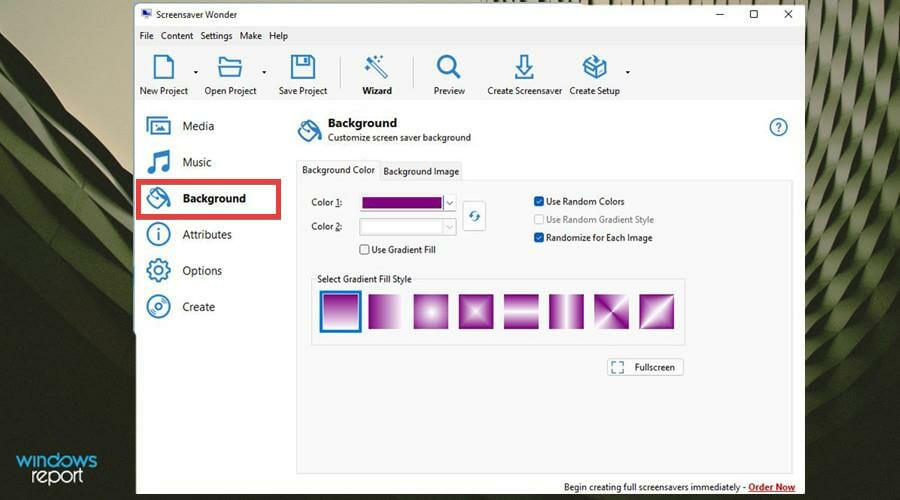Toggle Use Random Gradient Style checkbox
Viewport: 900px width, 500px height.
[x=538, y=219]
